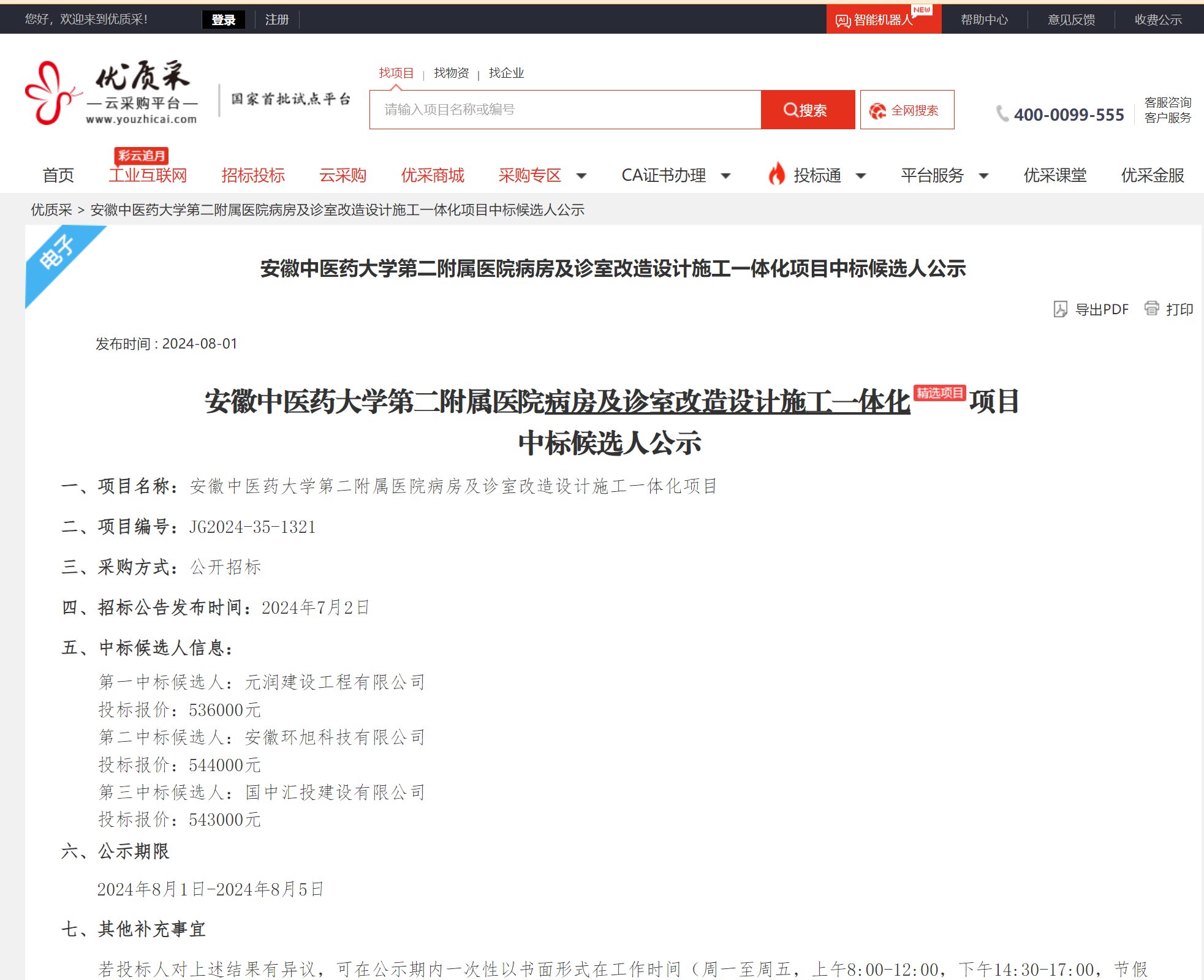Switch to the 找物资 search tab
Viewport: 1204px width, 980px height.
click(451, 73)
